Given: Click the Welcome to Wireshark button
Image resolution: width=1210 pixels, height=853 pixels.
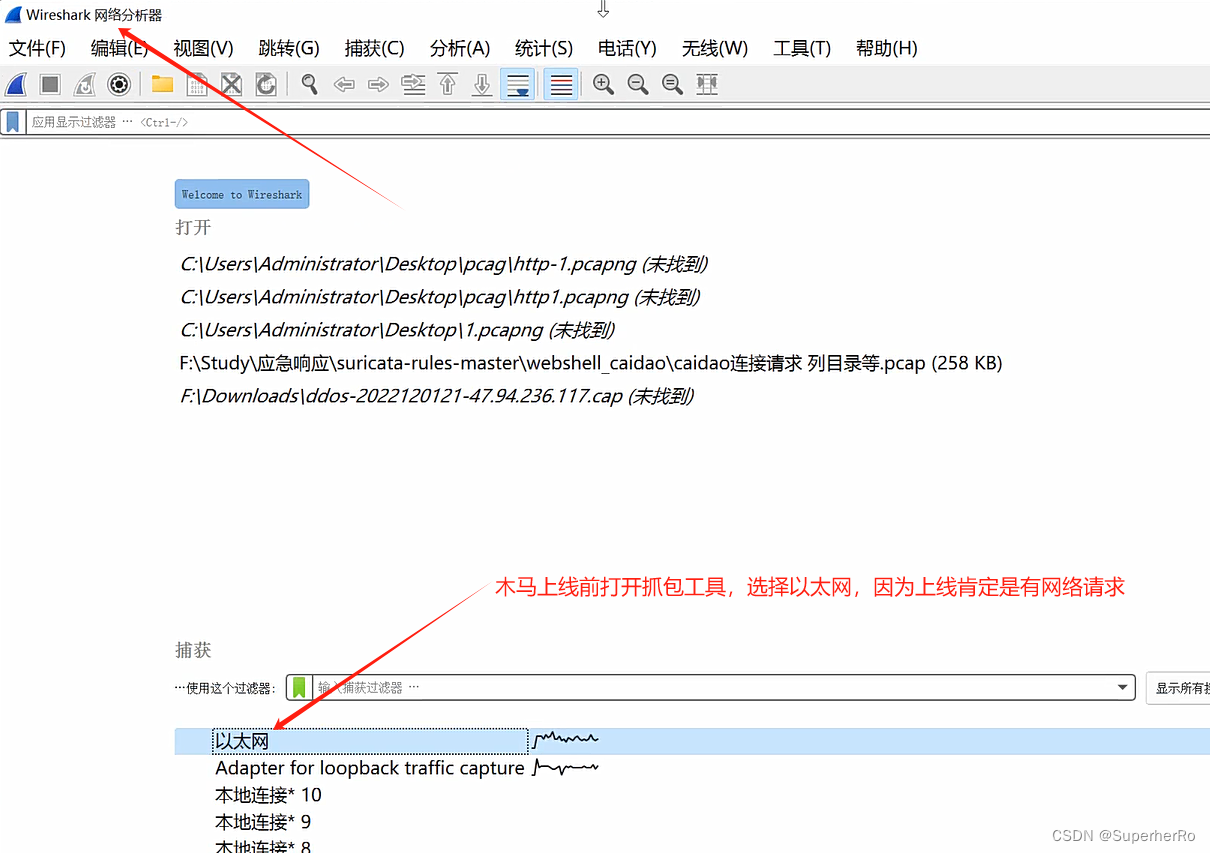Looking at the screenshot, I should (x=242, y=194).
